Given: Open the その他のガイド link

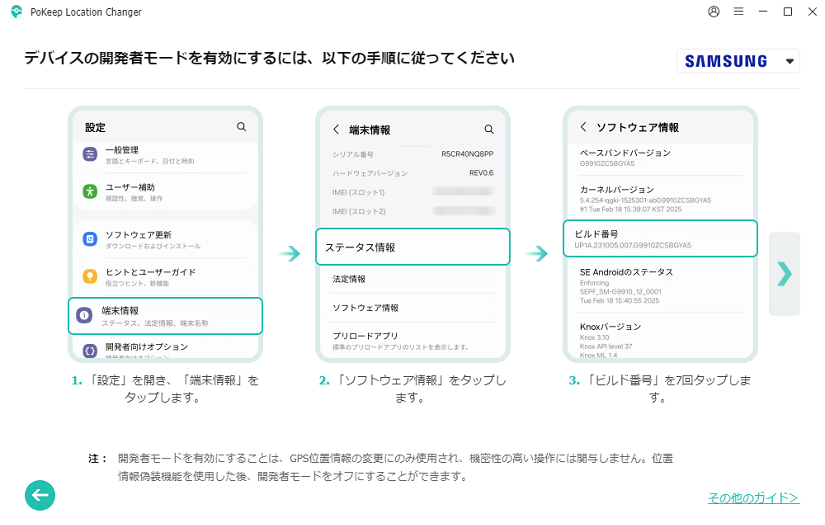Looking at the screenshot, I should click(753, 497).
